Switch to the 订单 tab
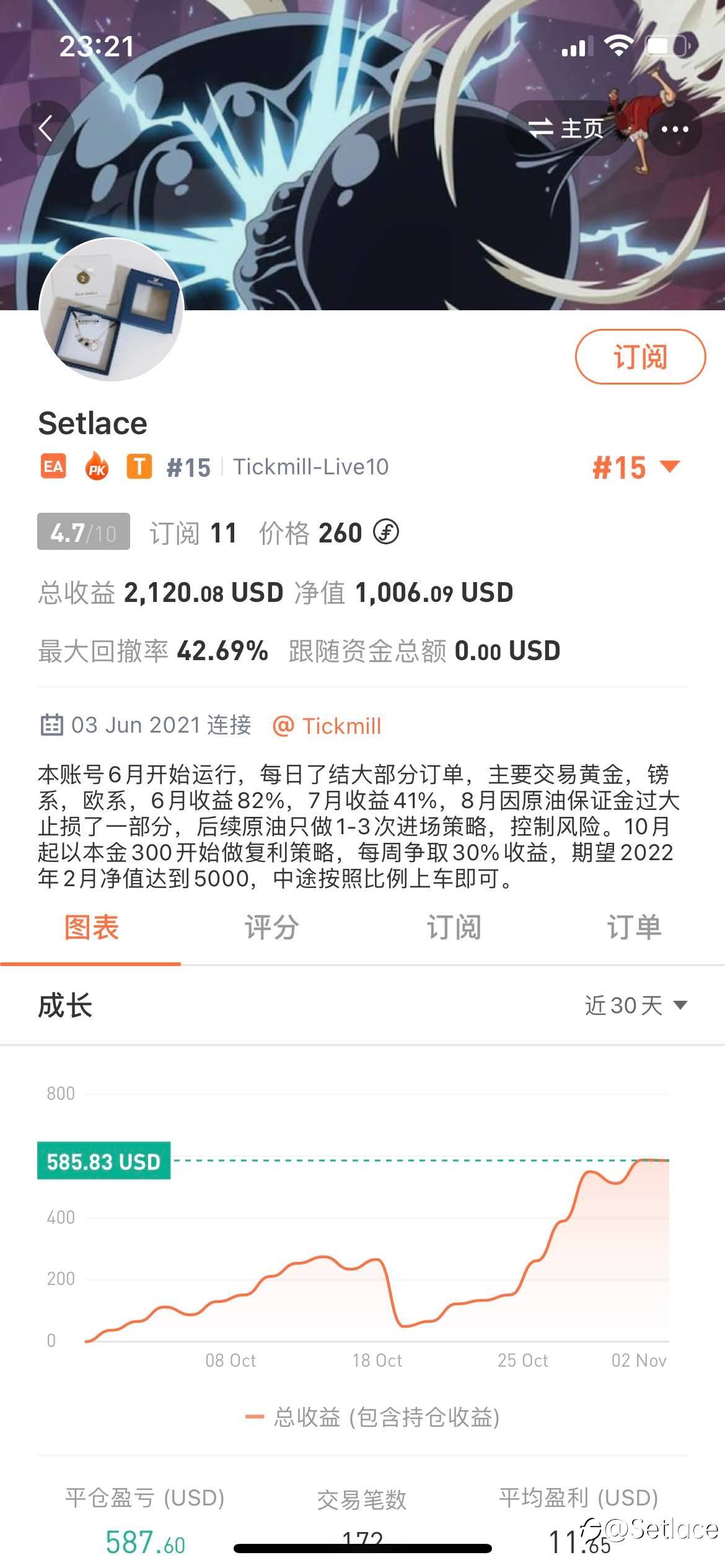Viewport: 725px width, 1568px height. pyautogui.click(x=634, y=928)
